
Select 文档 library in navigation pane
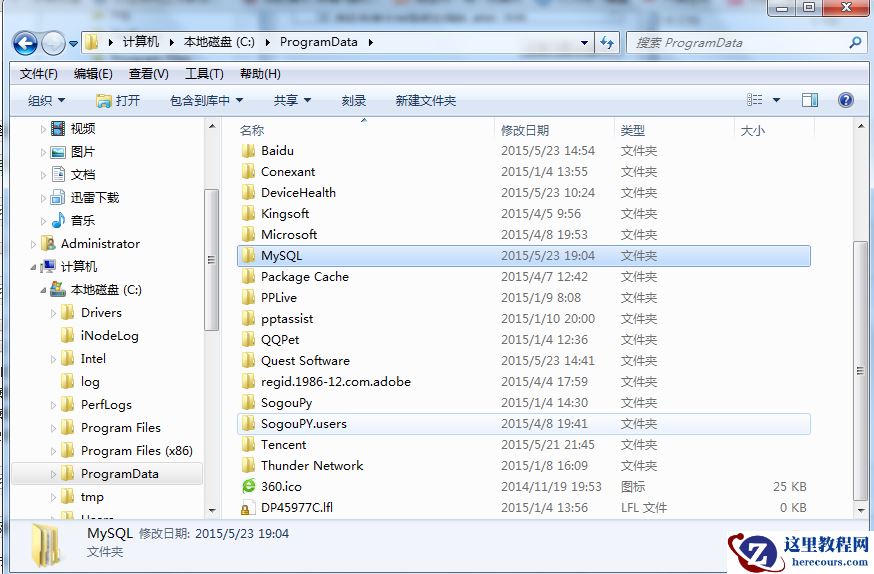click(x=83, y=175)
